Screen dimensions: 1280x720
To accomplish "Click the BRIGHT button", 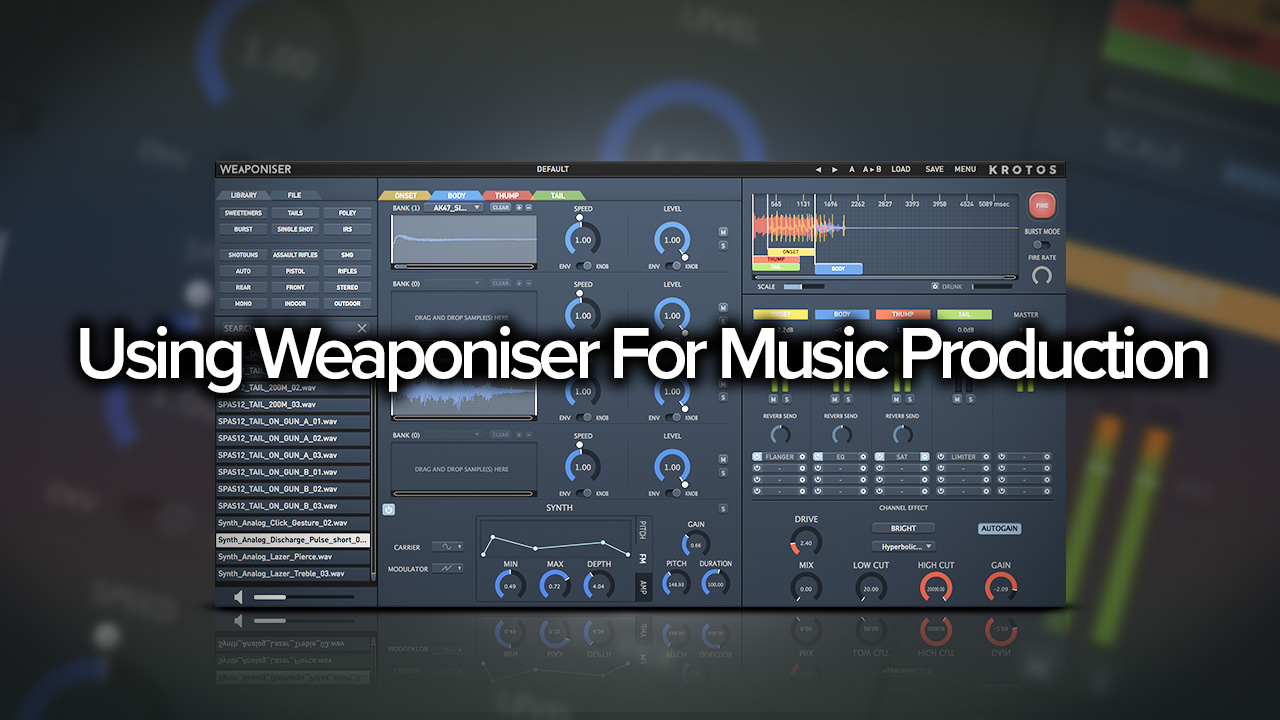I will point(903,528).
